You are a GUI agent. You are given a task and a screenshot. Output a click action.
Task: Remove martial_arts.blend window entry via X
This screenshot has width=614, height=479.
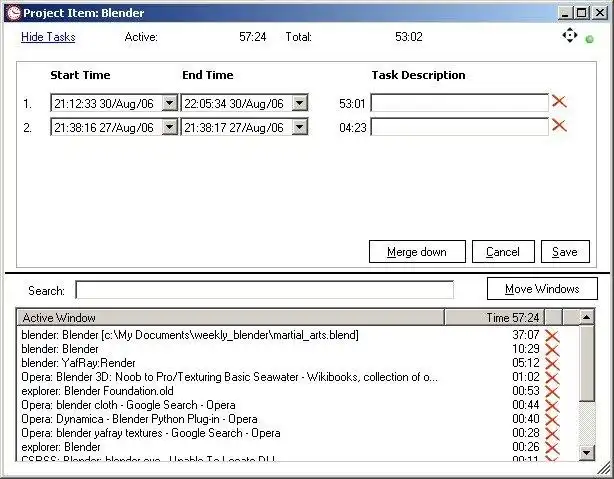click(x=552, y=336)
